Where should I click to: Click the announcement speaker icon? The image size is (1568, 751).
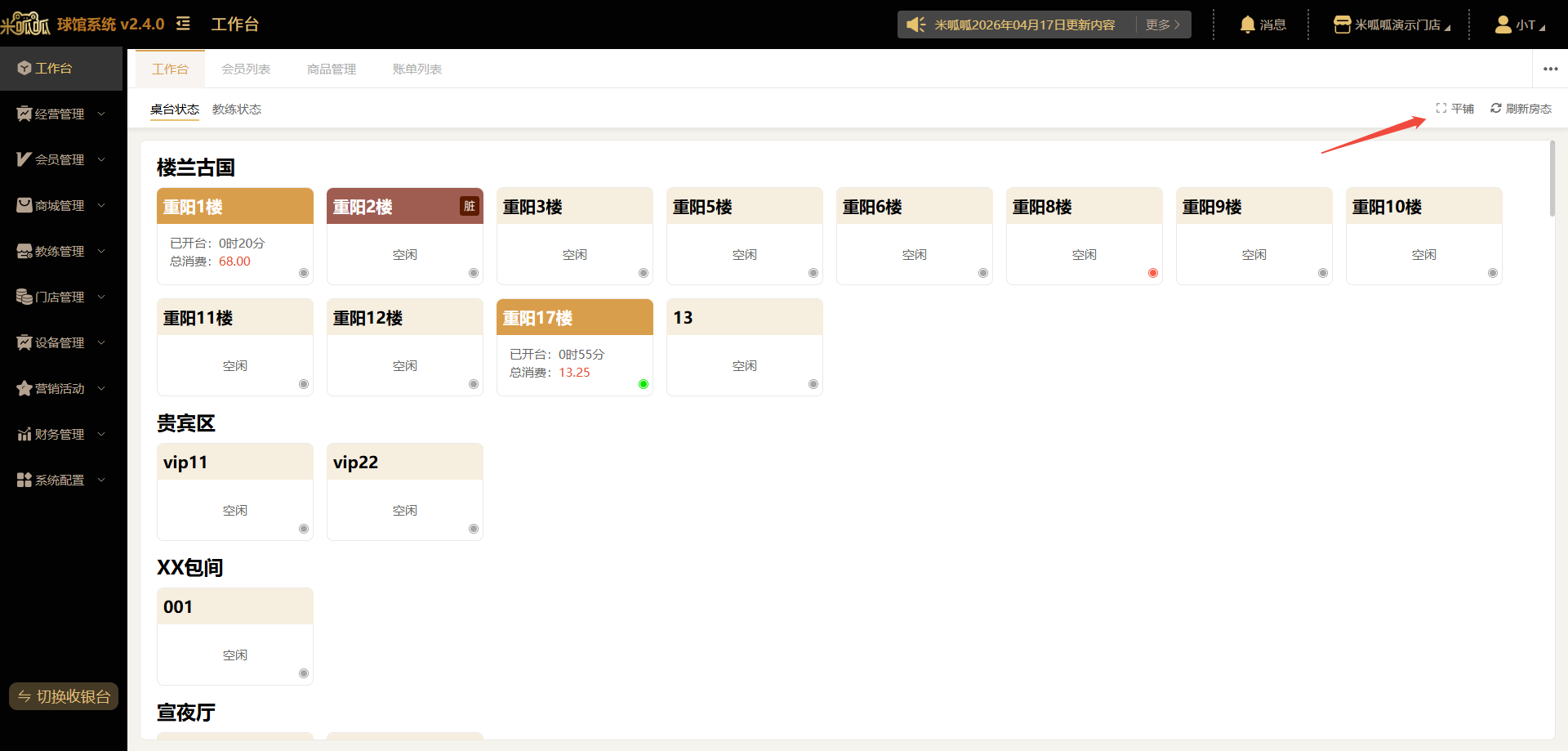(x=916, y=25)
